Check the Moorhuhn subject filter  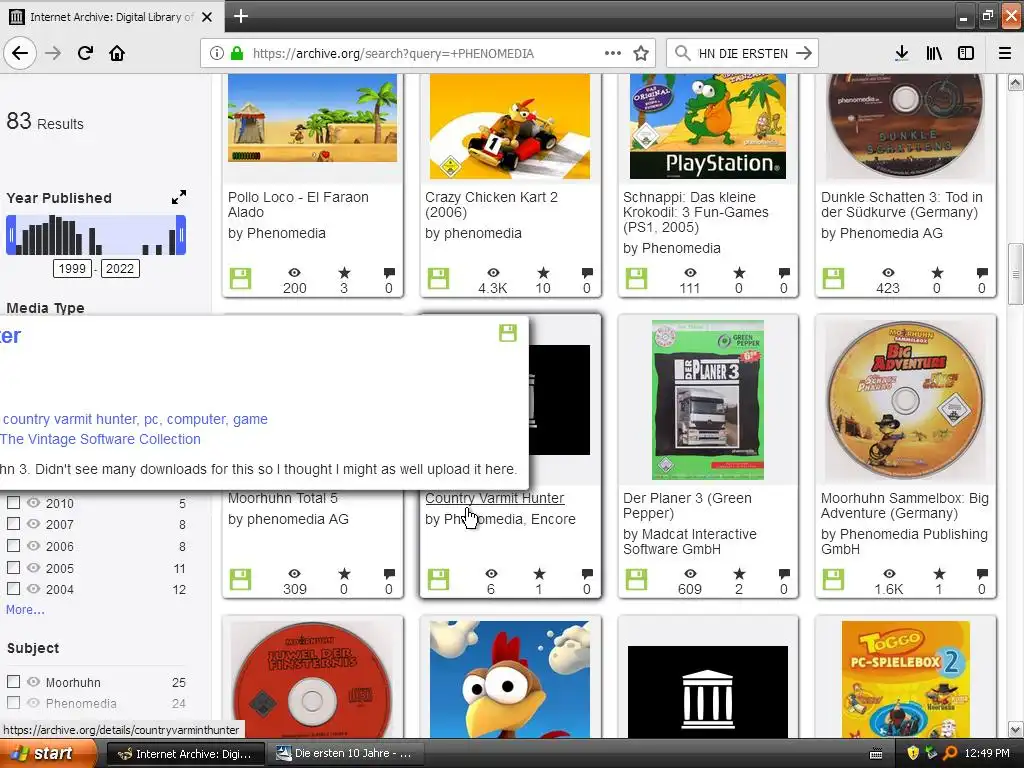click(13, 682)
